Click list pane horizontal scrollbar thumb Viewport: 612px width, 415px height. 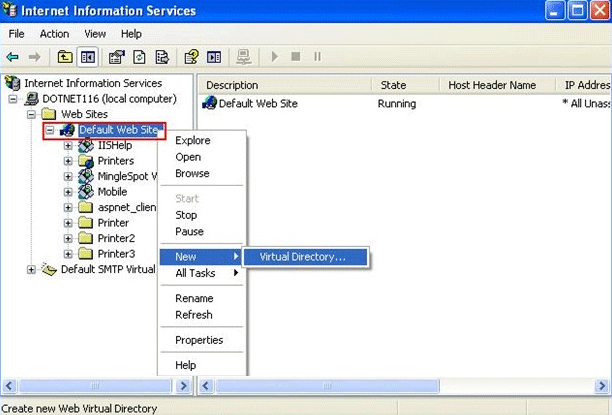327,386
